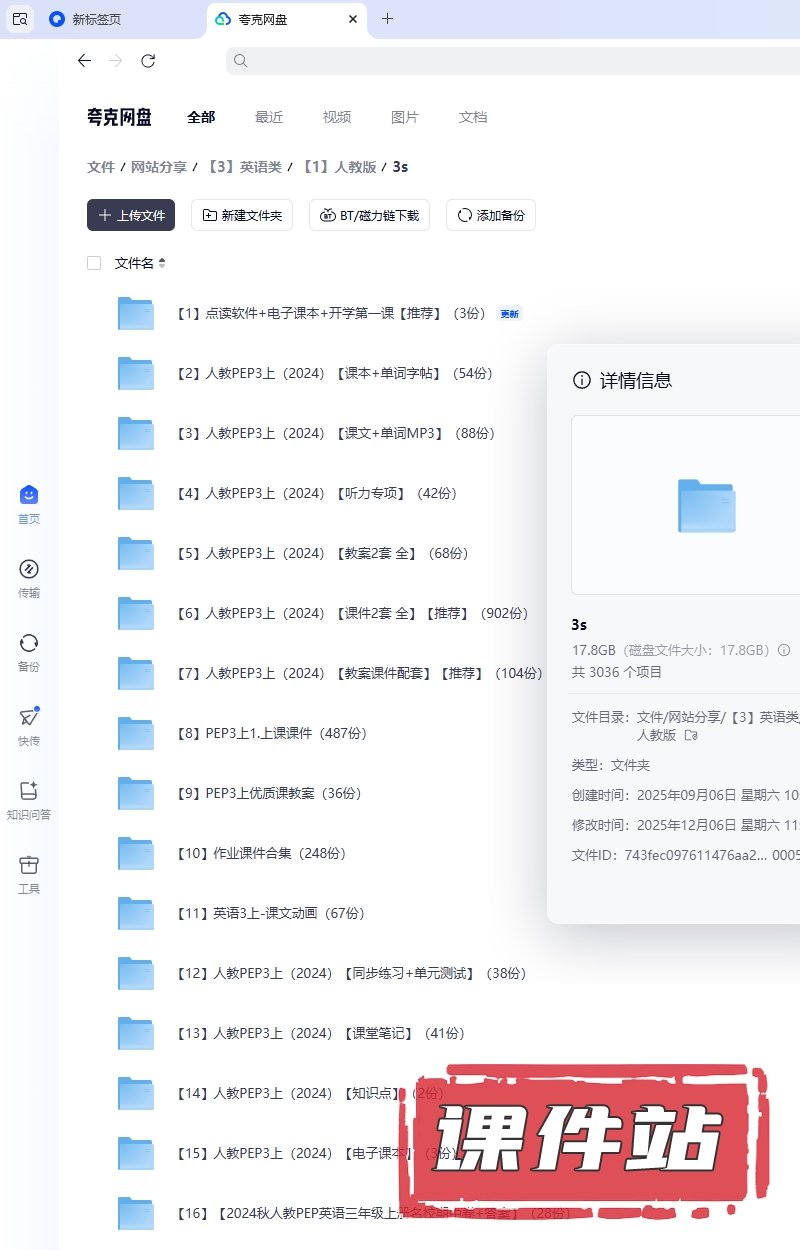Toggle the select-all checkbox beside 文件名
This screenshot has height=1250, width=800.
[x=94, y=263]
